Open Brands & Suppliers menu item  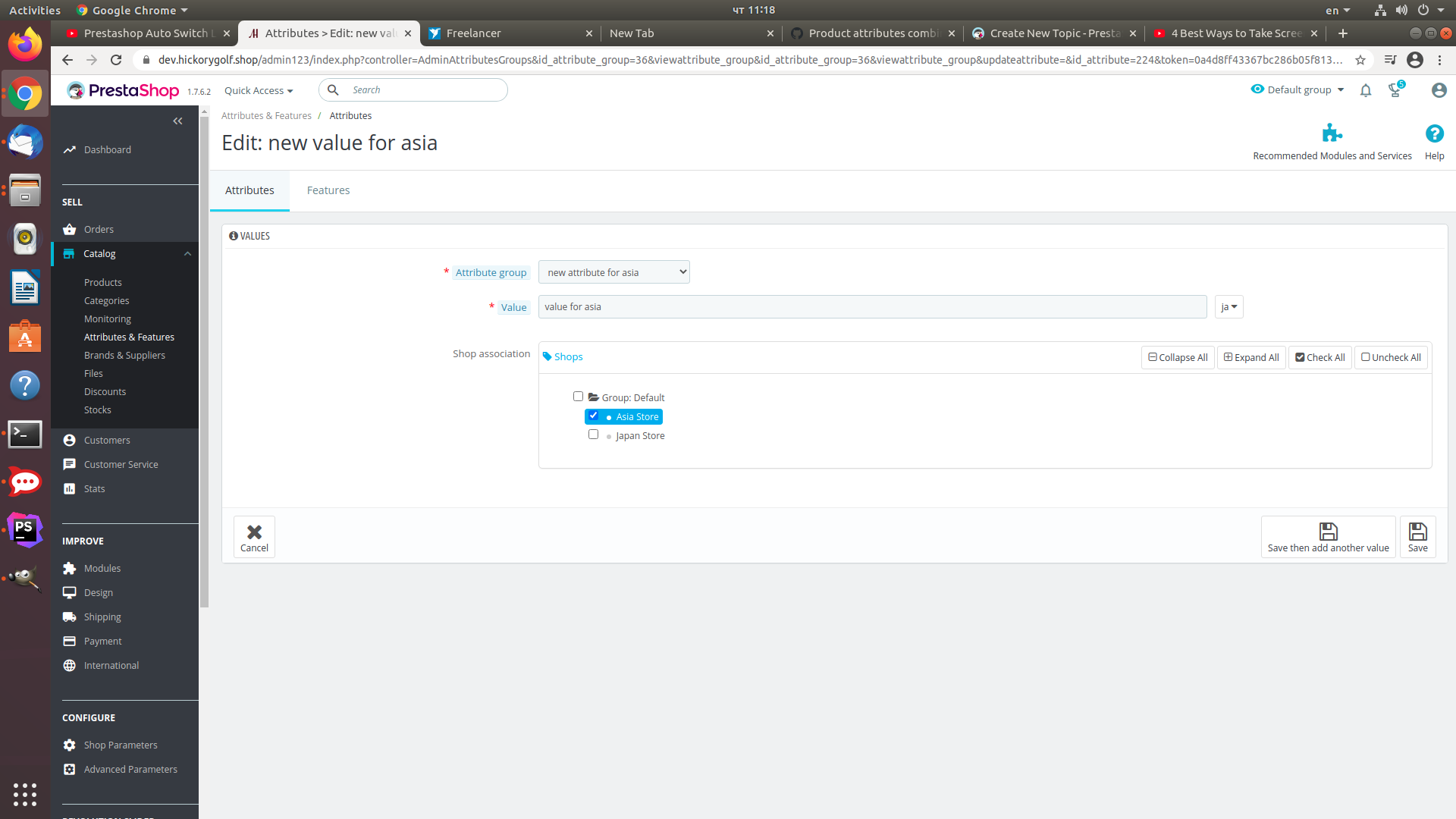click(x=124, y=356)
